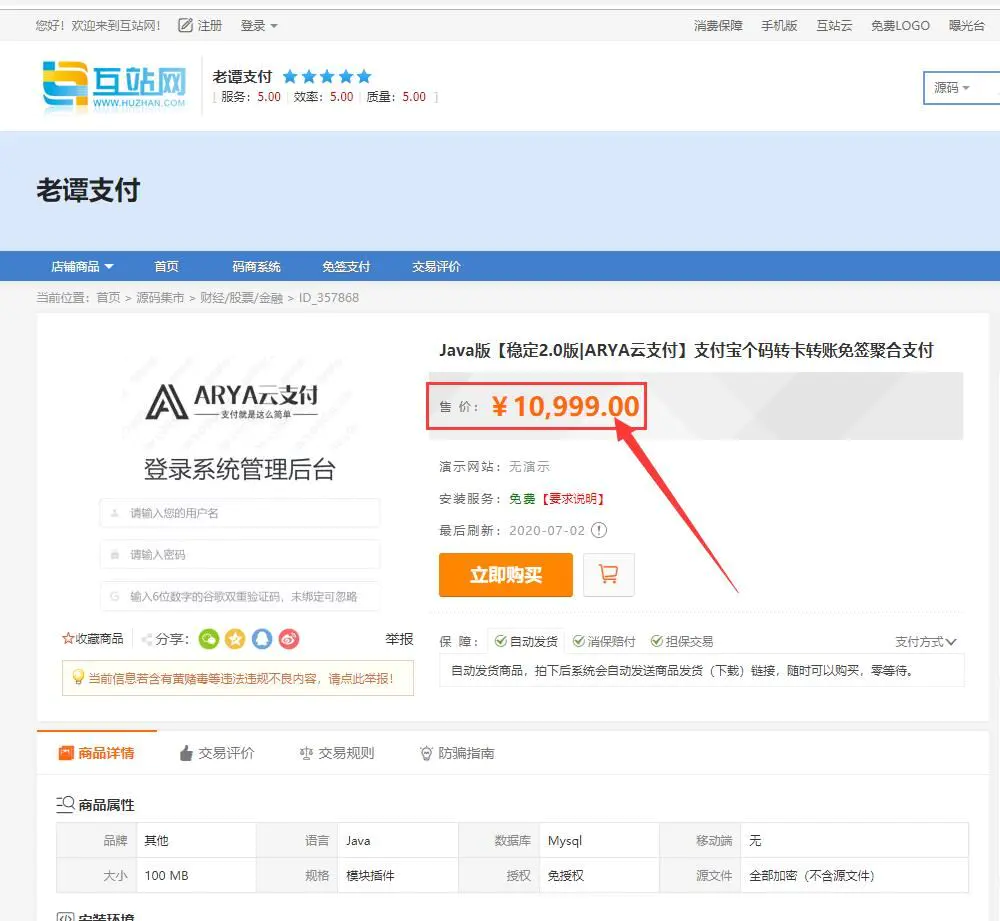Expand the 登录 dropdown in top bar
Image resolution: width=1000 pixels, height=921 pixels.
[259, 26]
